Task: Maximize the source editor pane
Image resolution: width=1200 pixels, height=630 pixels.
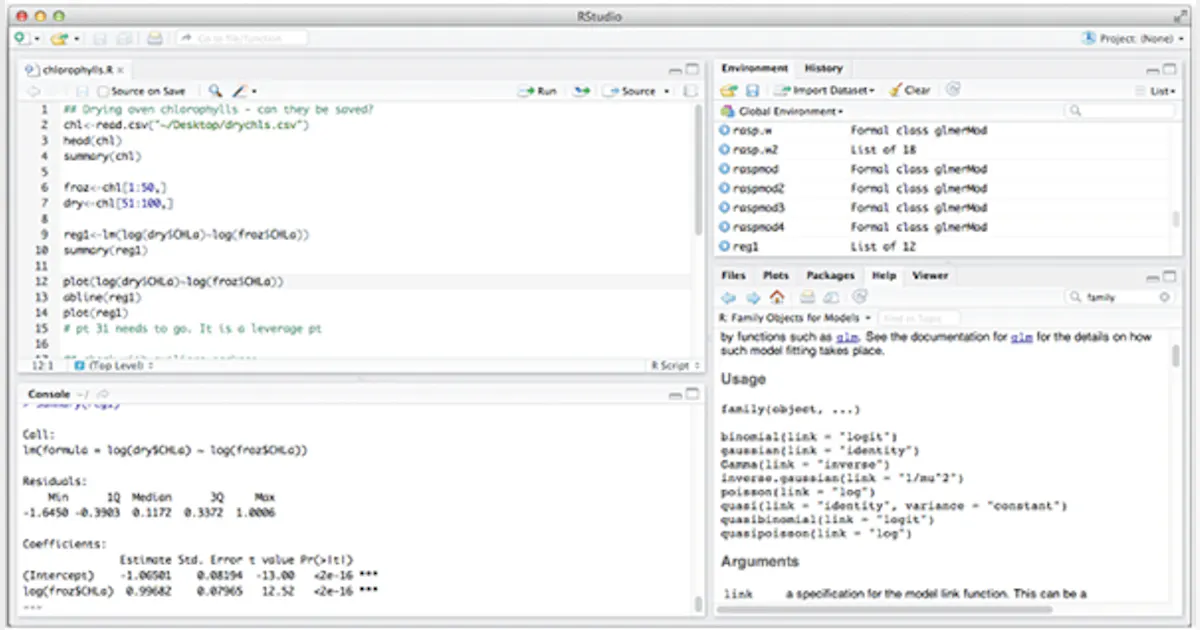Action: click(x=692, y=69)
